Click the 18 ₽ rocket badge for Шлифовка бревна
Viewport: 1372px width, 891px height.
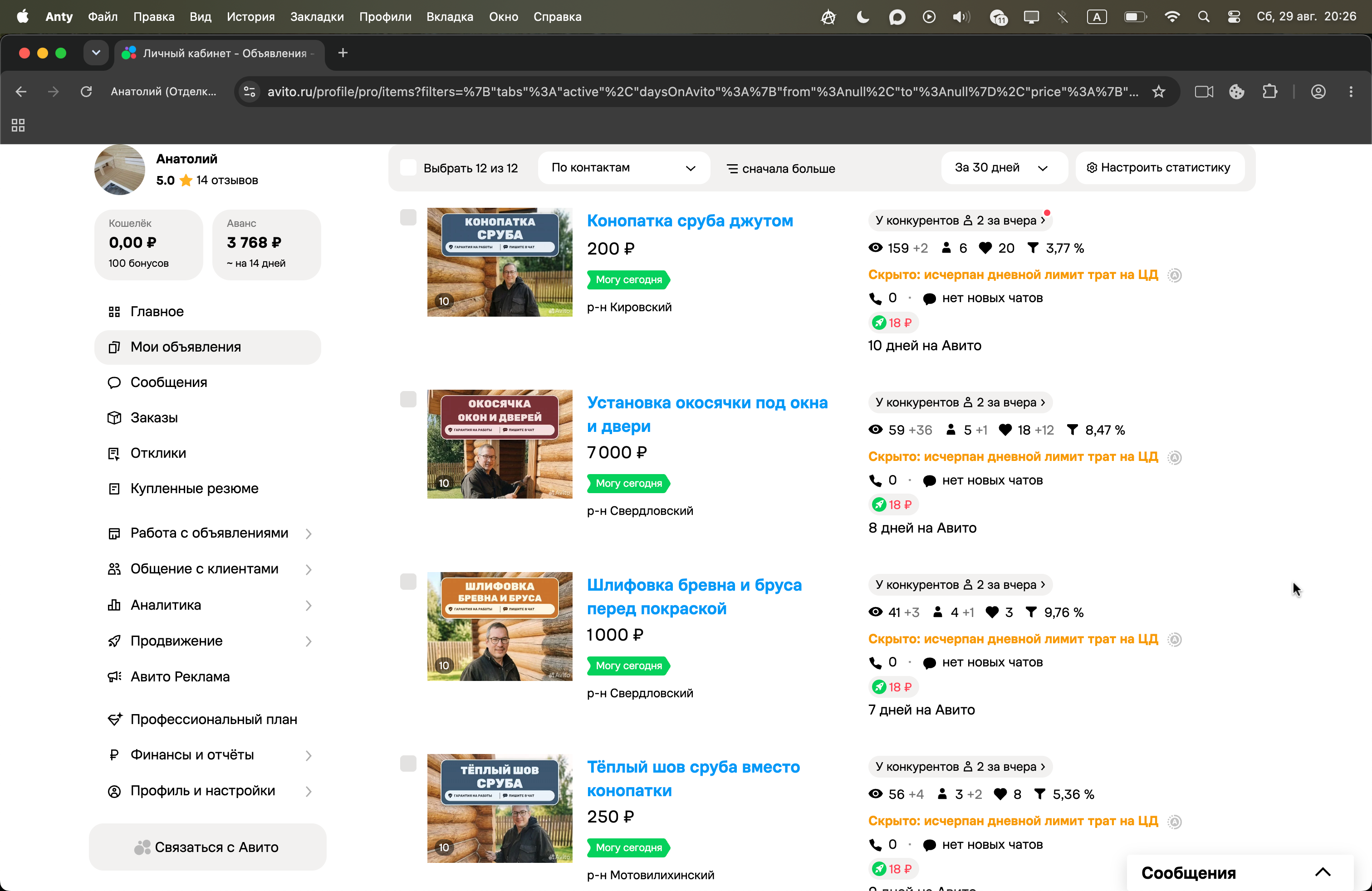click(893, 687)
